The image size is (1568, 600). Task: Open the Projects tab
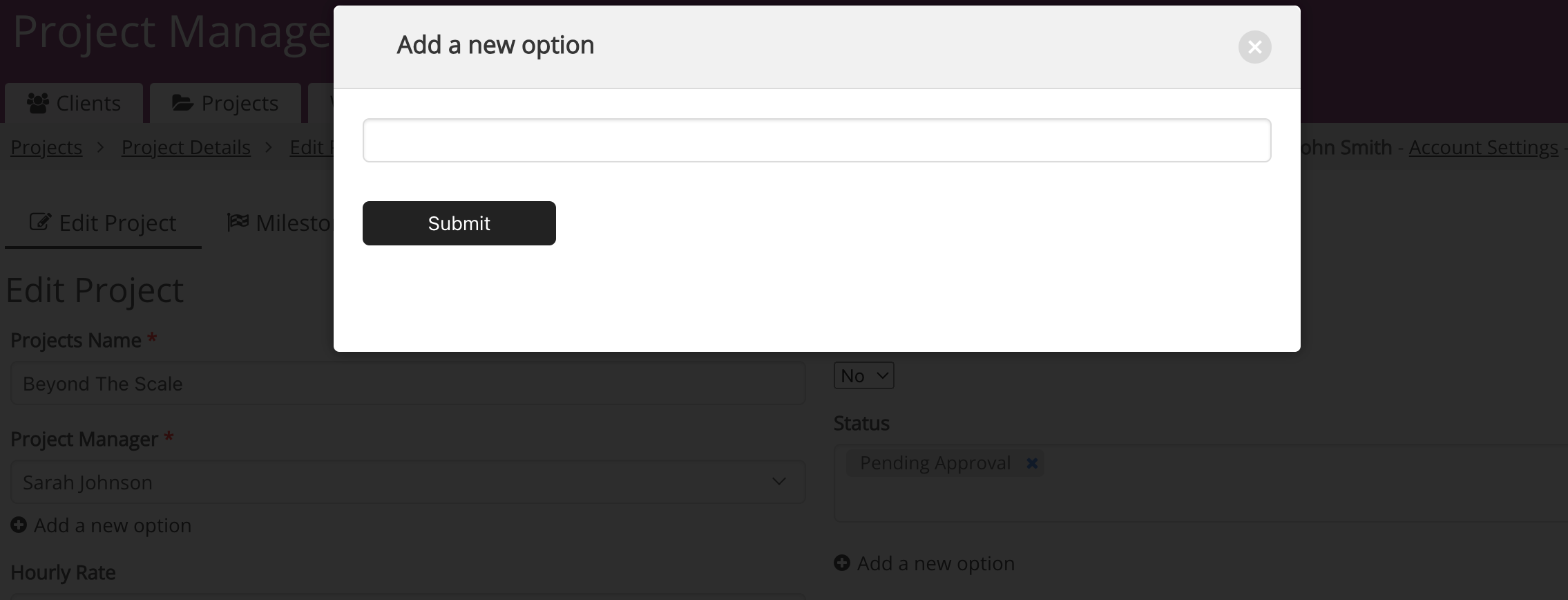[x=225, y=103]
